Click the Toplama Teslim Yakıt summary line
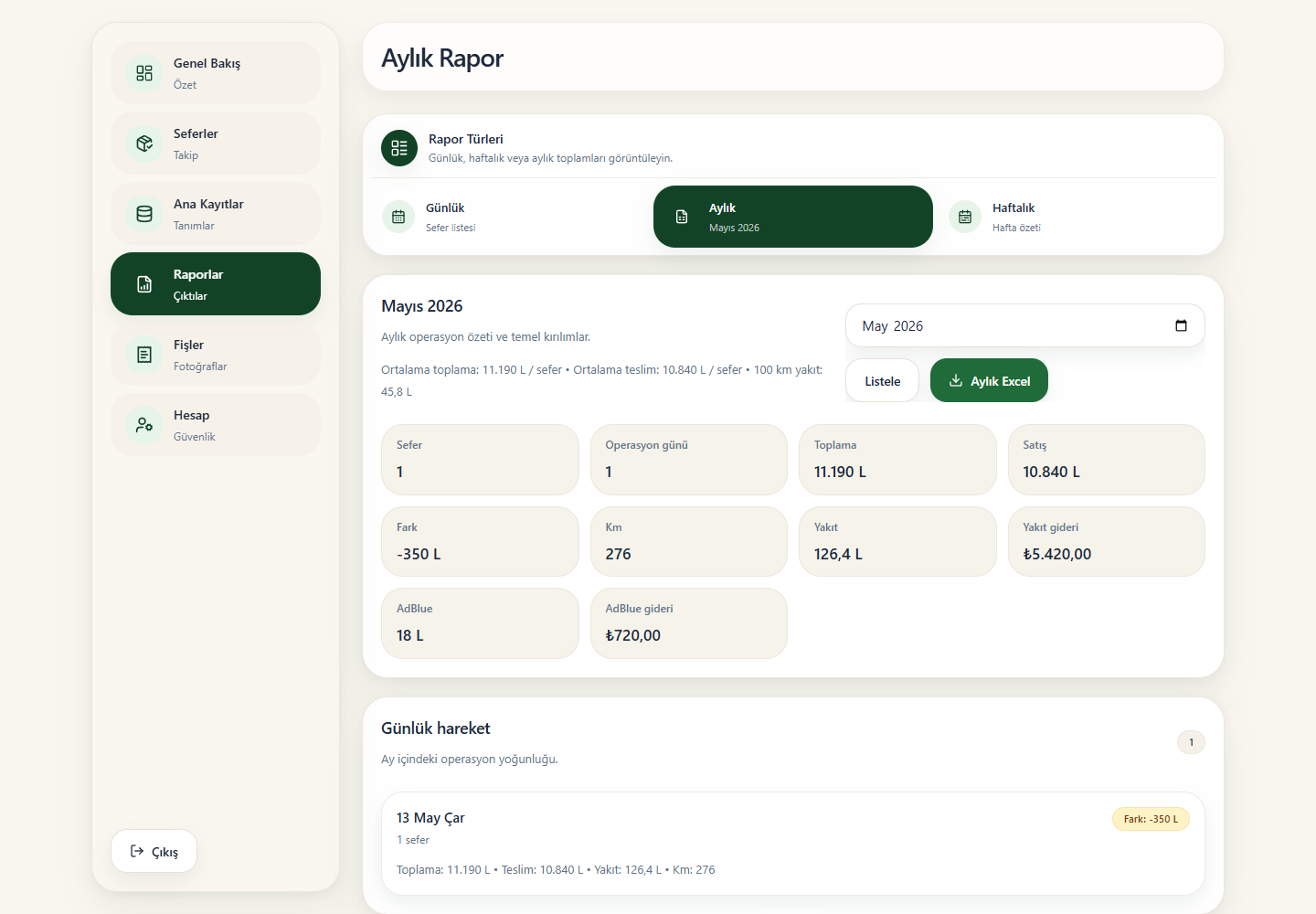The width and height of the screenshot is (1316, 914). click(556, 870)
